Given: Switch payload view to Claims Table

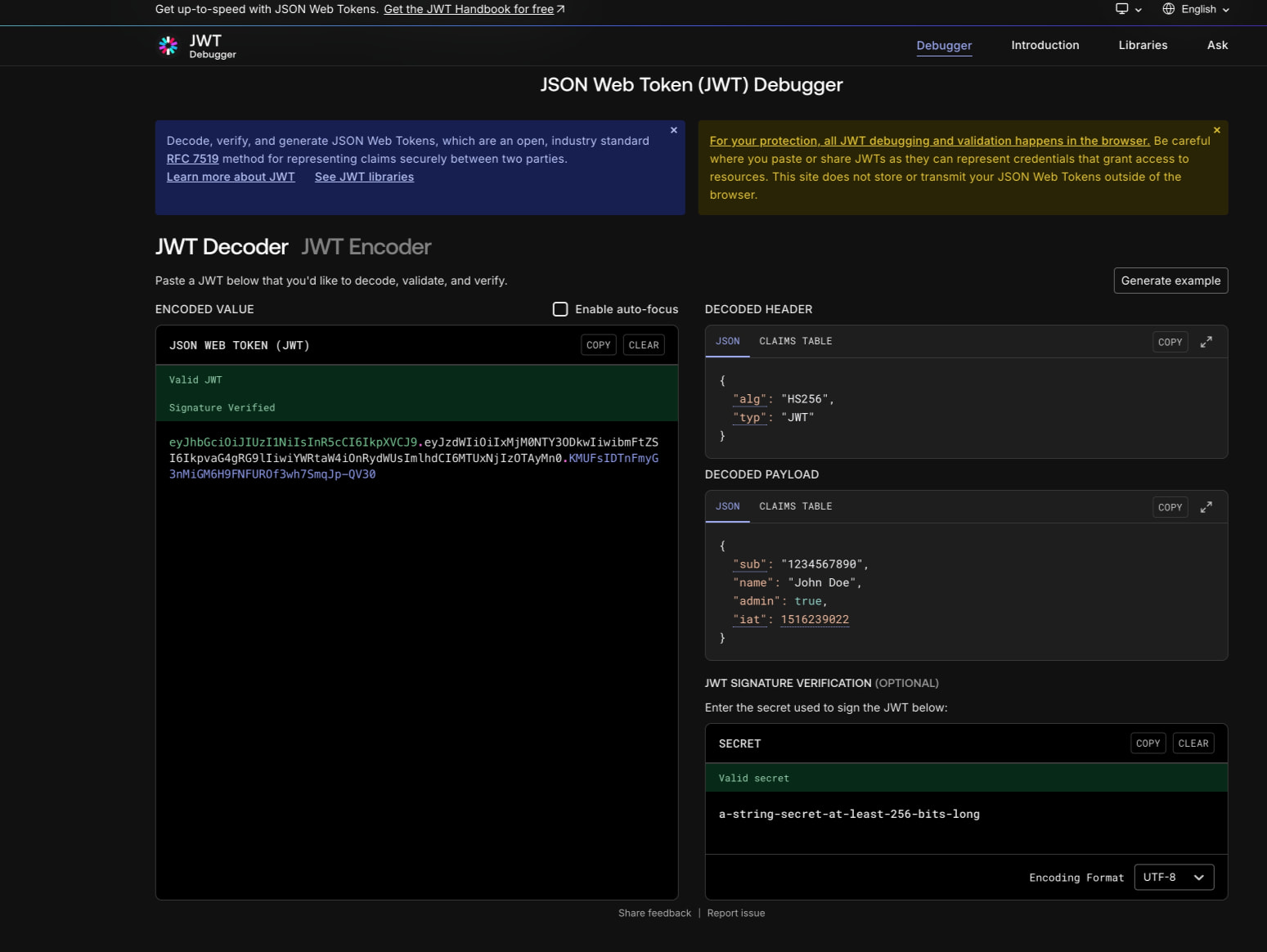Looking at the screenshot, I should (x=795, y=506).
